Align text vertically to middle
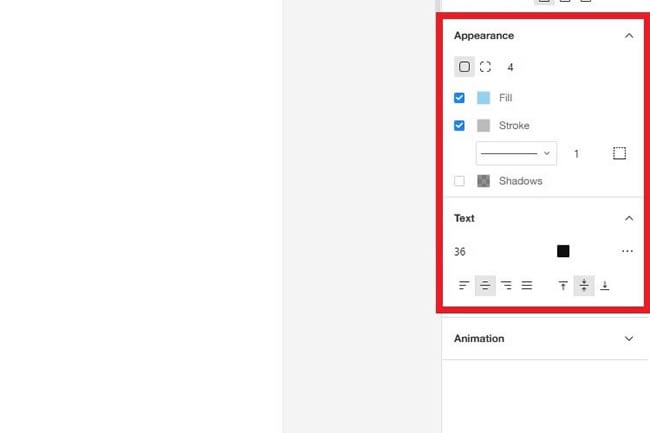Image resolution: width=650 pixels, height=433 pixels. (x=584, y=285)
